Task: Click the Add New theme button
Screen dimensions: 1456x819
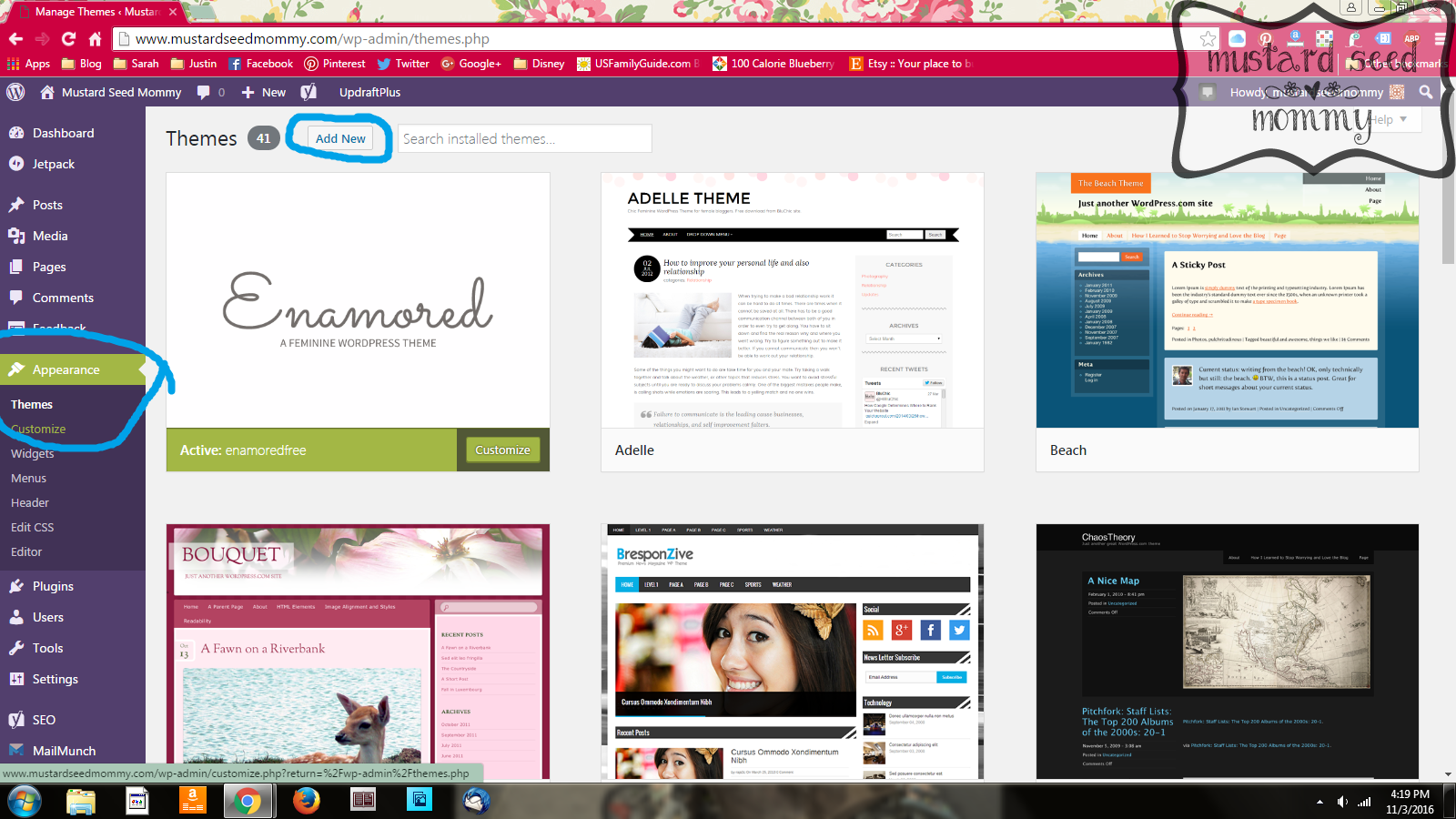Action: pyautogui.click(x=340, y=138)
